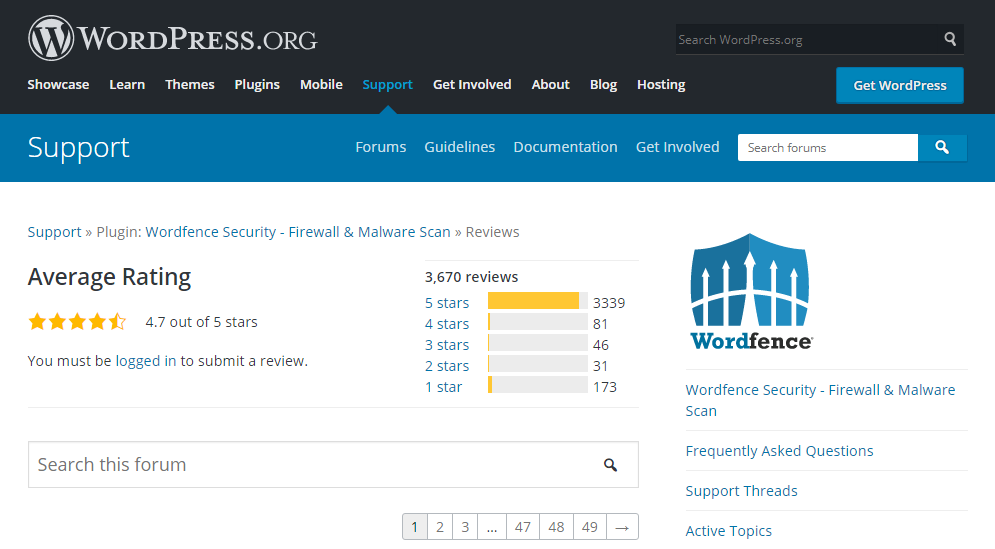Click the 5 stars yellow rating bar
The image size is (995, 549).
click(x=534, y=302)
